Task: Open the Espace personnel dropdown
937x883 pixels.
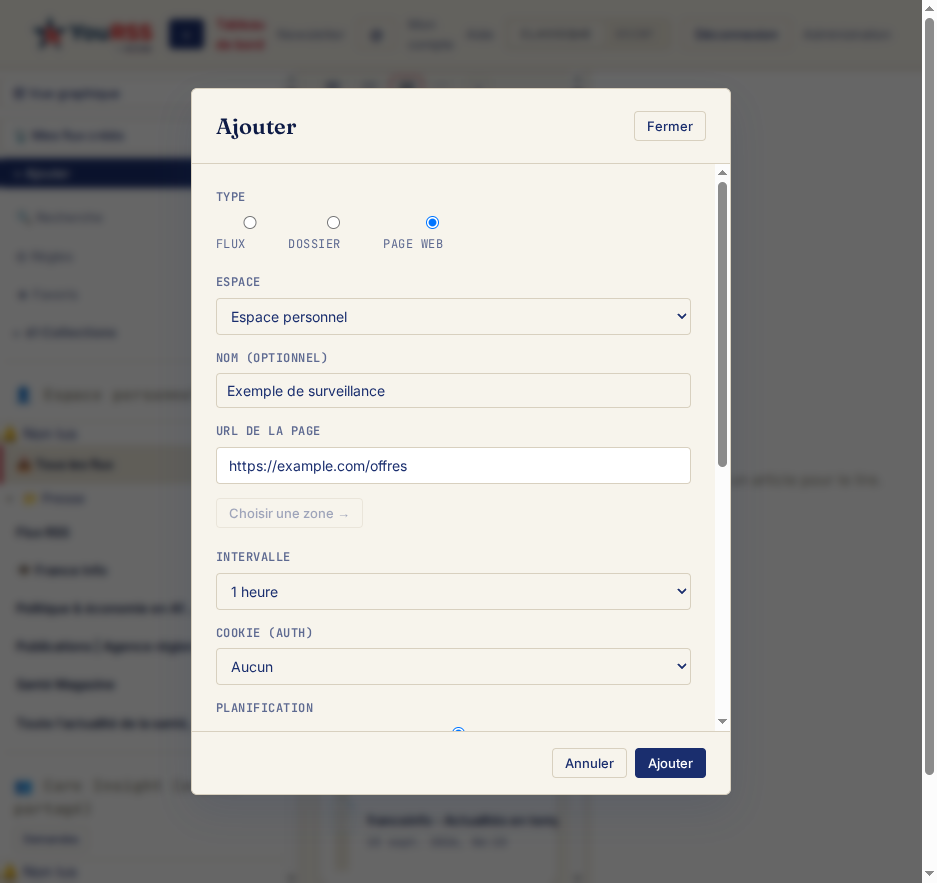Action: [453, 317]
